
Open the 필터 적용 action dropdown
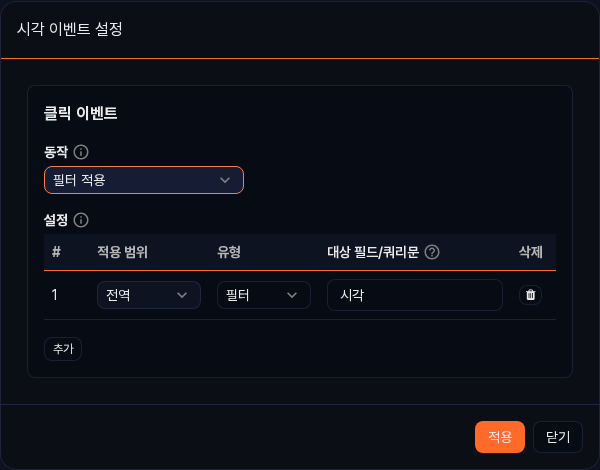point(144,180)
